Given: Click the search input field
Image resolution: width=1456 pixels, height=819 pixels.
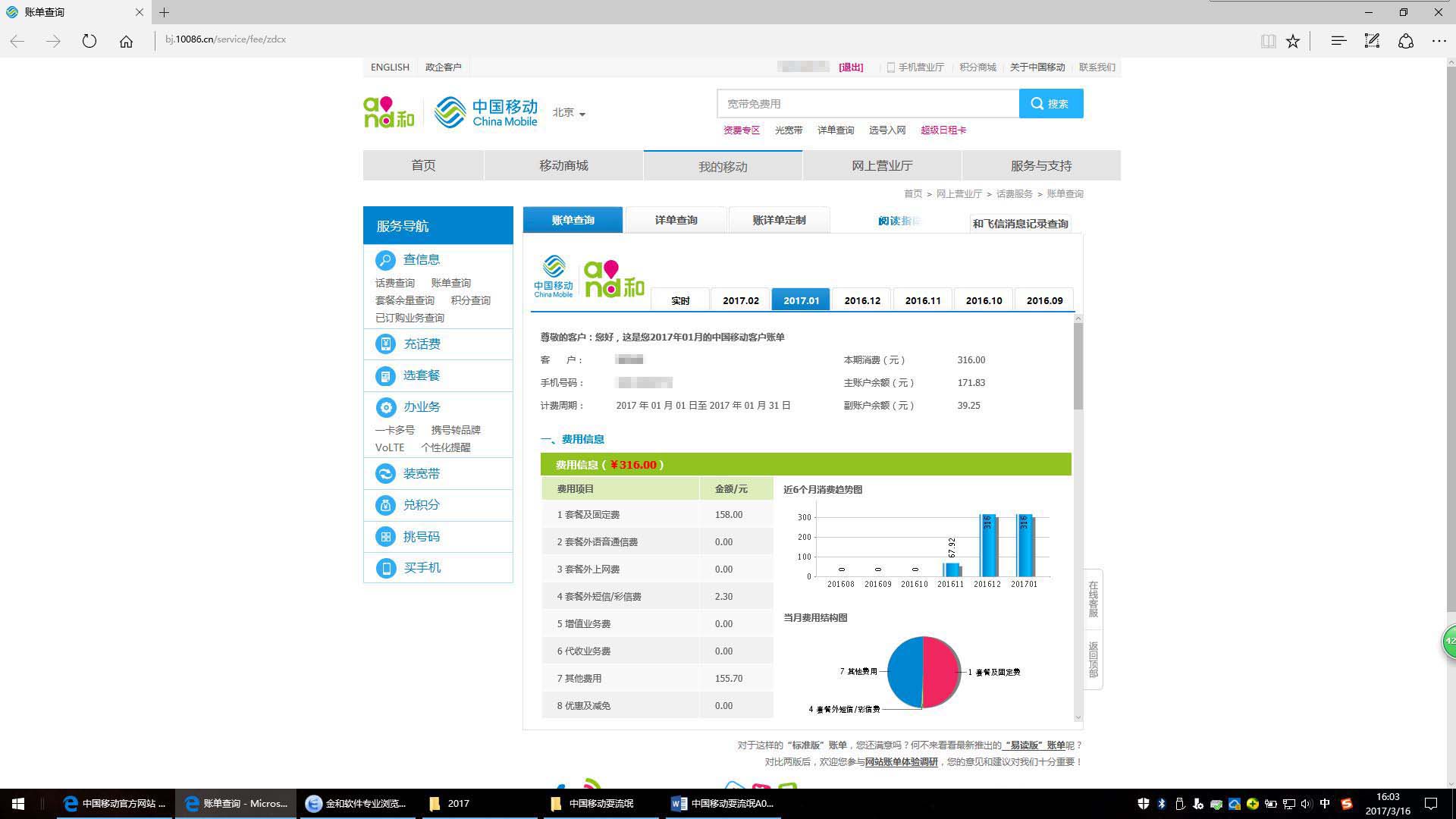Looking at the screenshot, I should [868, 104].
